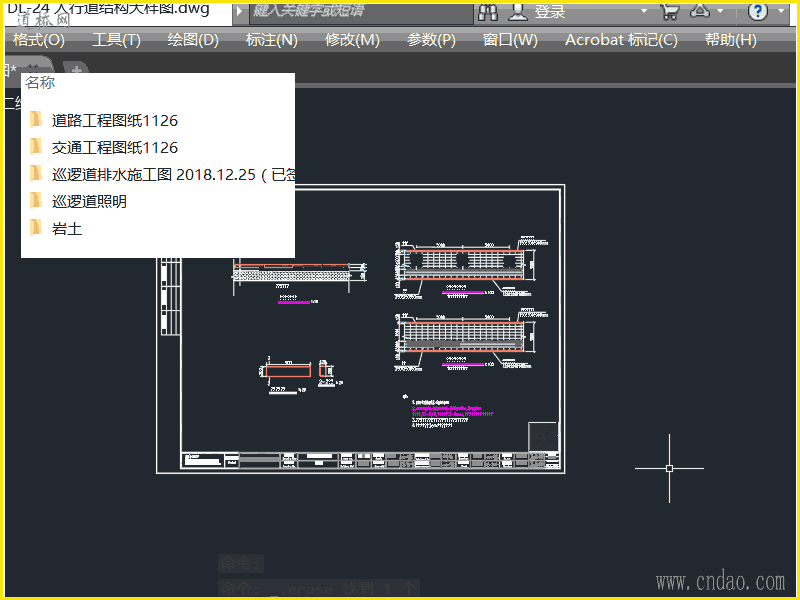Expand the dropdown next to triangle icon

click(x=720, y=11)
